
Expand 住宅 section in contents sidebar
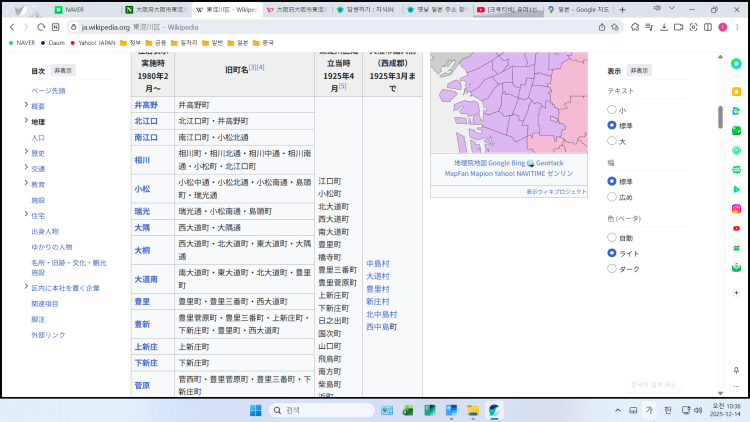point(25,215)
